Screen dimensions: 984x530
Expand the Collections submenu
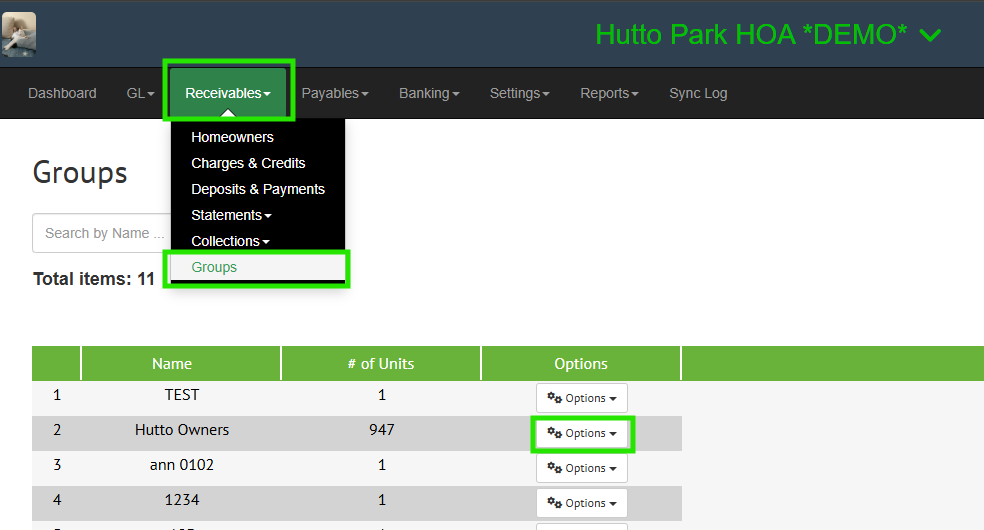(x=231, y=241)
